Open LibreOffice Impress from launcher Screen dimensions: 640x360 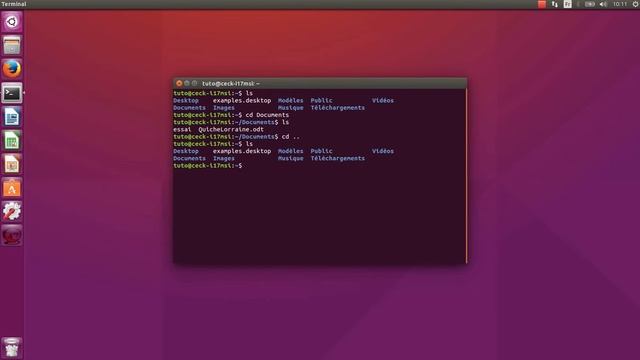11,164
